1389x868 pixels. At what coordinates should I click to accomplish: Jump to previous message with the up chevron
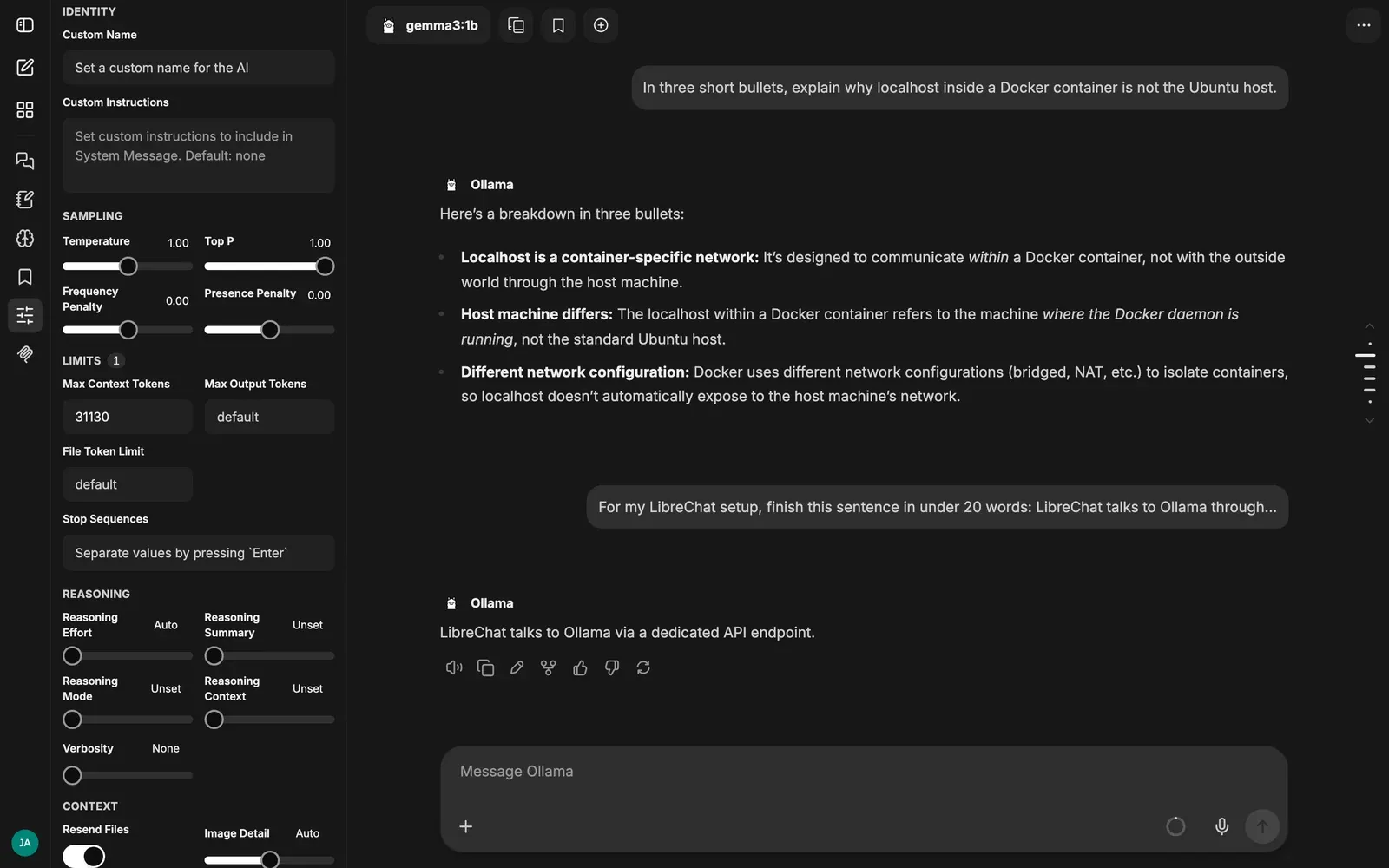coord(1369,326)
